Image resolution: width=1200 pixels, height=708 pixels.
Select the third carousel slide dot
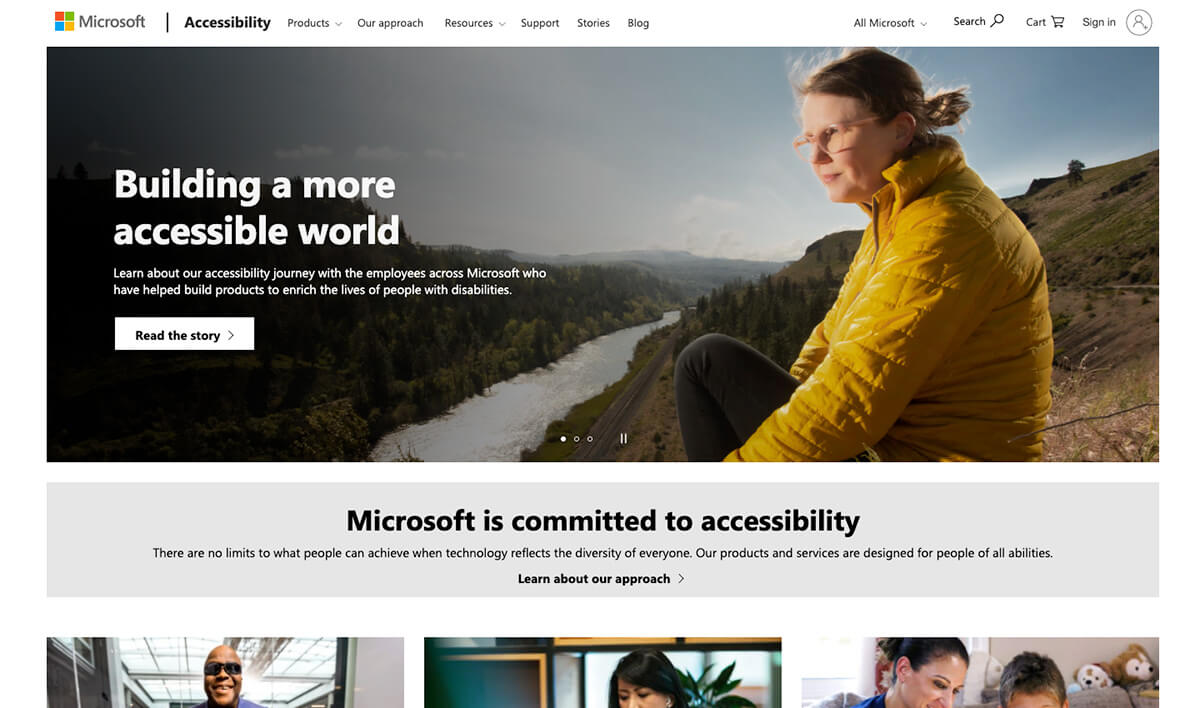pyautogui.click(x=590, y=438)
